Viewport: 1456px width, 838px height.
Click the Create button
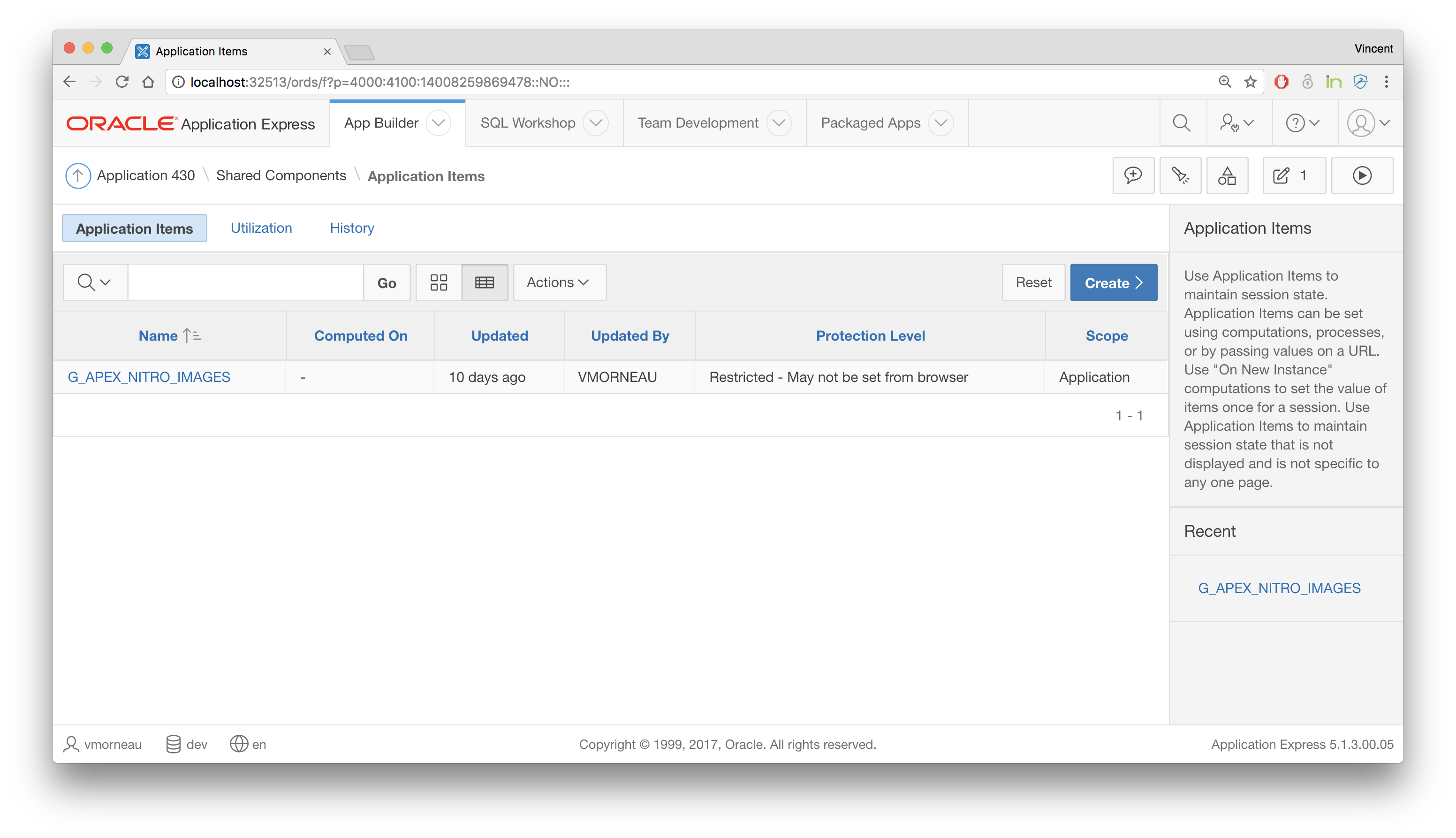pyautogui.click(x=1113, y=282)
